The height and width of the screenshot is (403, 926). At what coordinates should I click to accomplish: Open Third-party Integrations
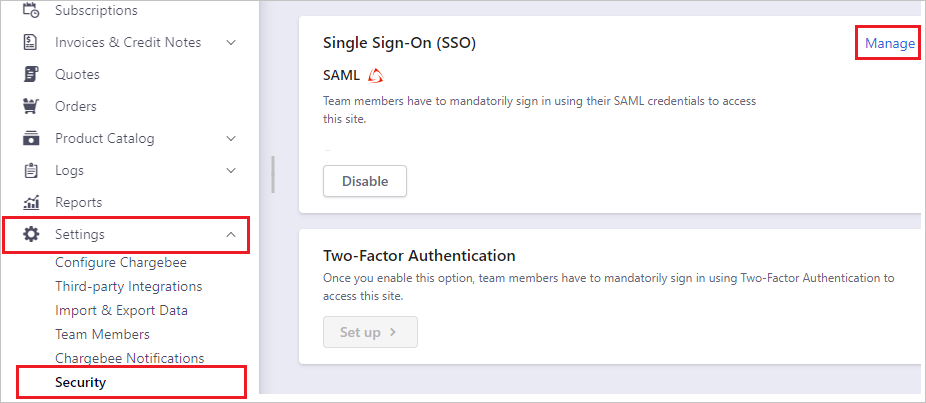[128, 287]
